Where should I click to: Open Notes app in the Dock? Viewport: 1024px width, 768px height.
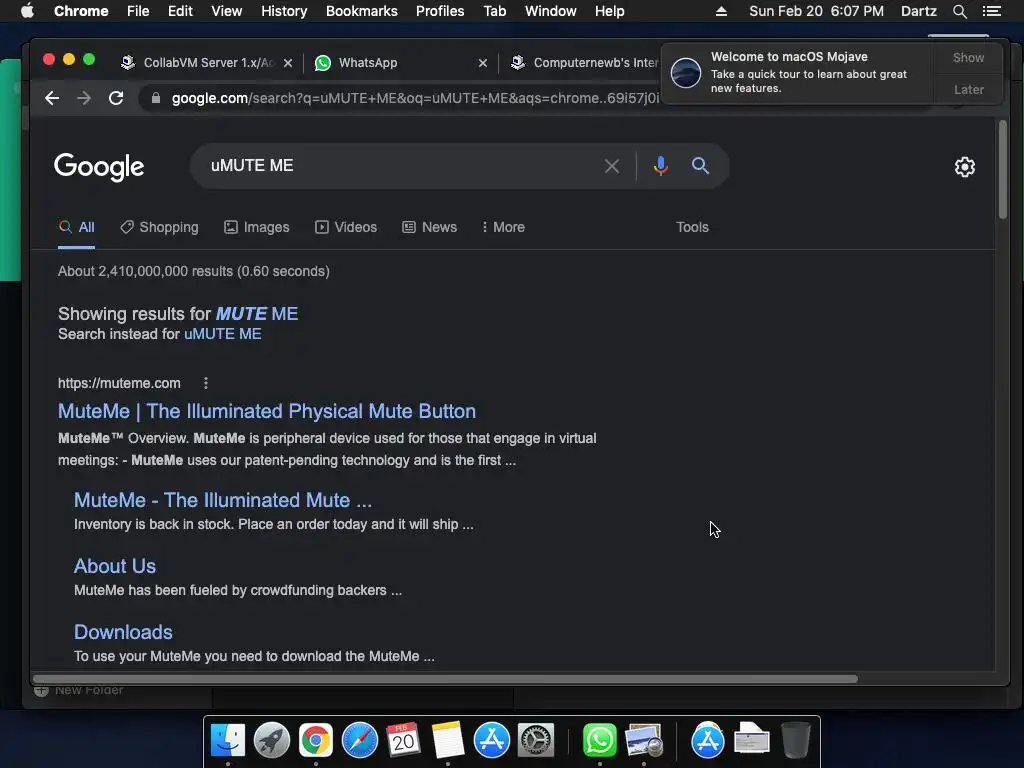click(447, 741)
